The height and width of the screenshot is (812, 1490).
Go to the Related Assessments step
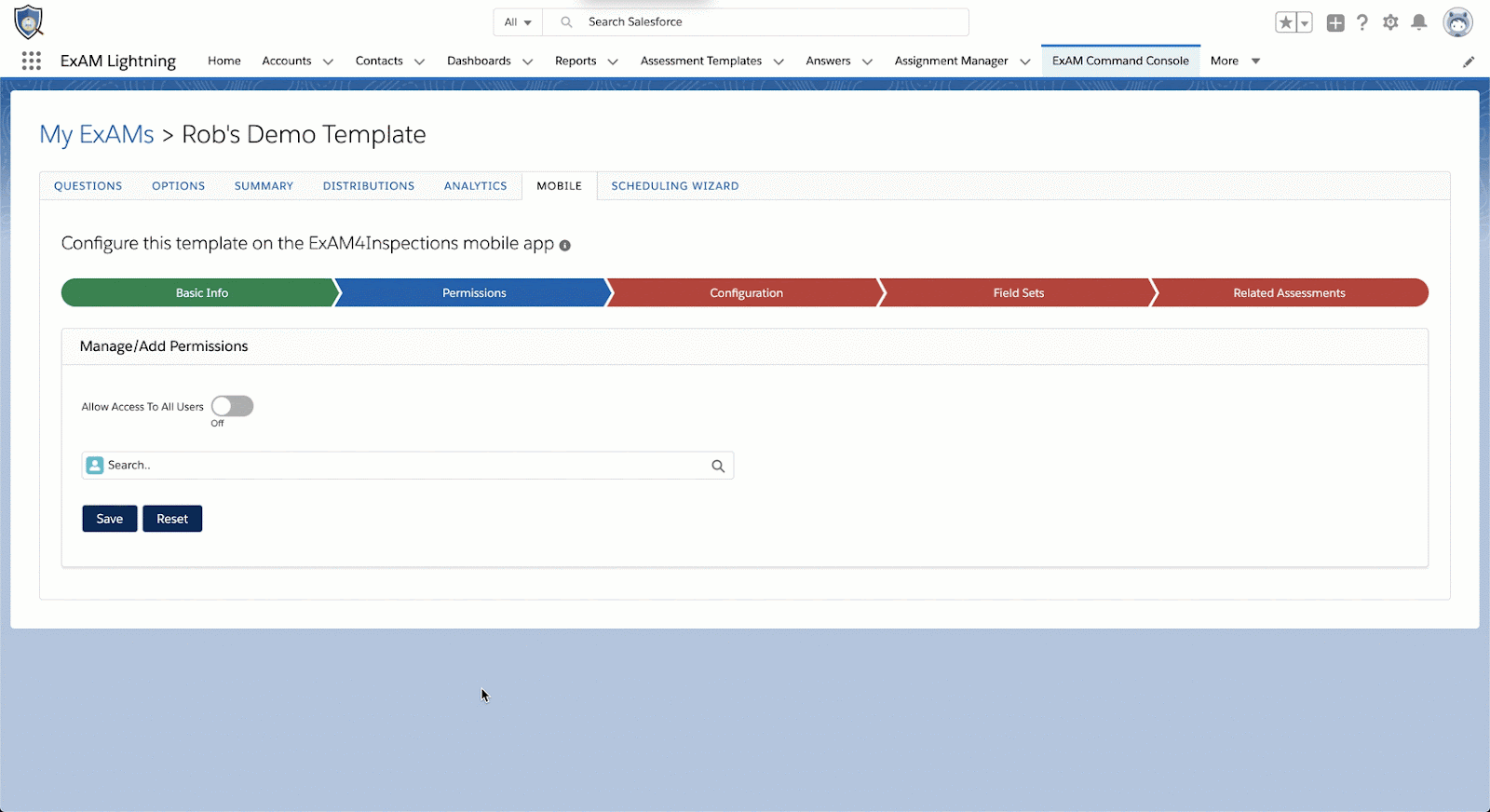pos(1290,292)
